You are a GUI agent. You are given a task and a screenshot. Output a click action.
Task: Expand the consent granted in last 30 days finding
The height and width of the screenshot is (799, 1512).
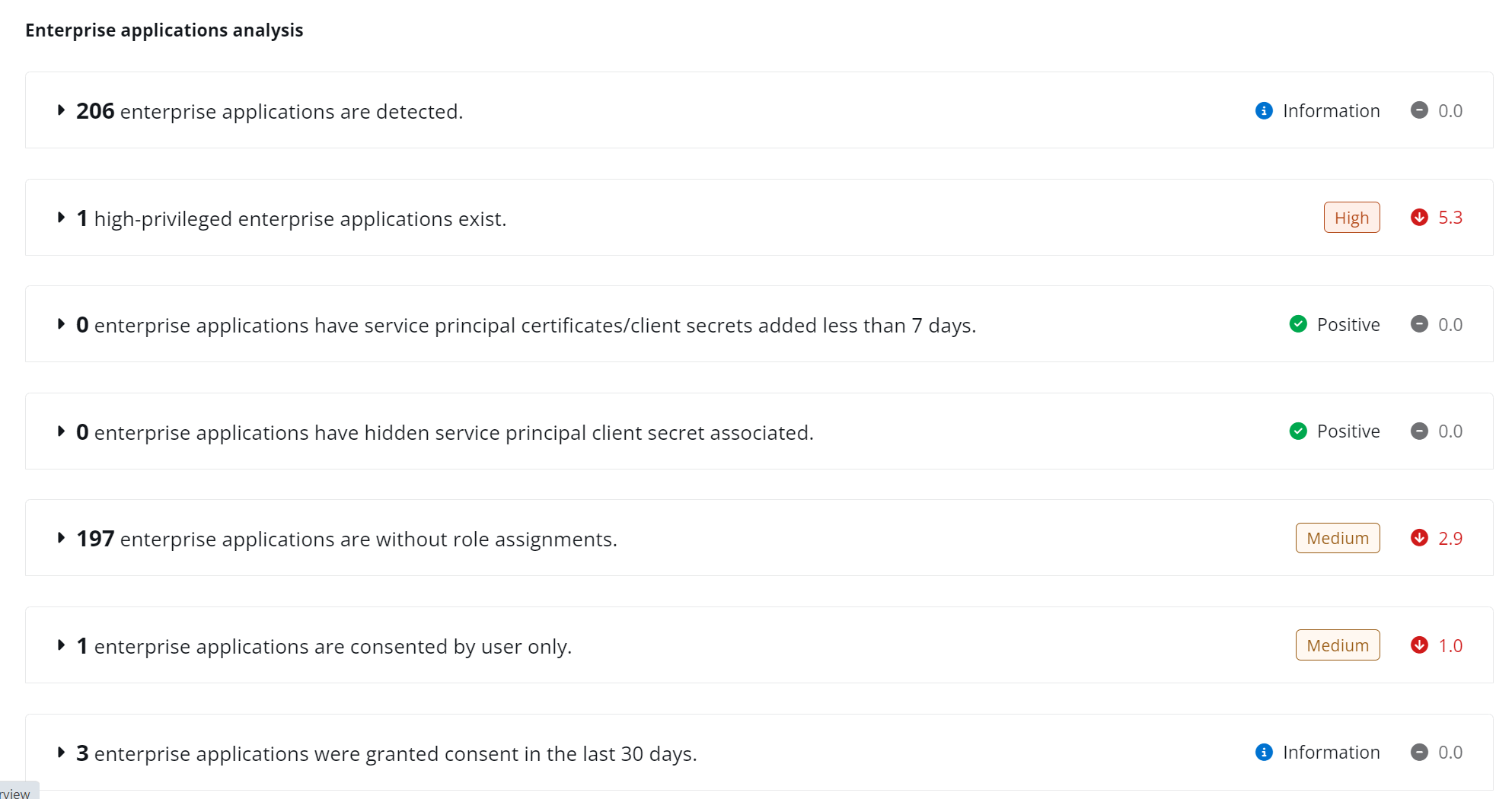[x=61, y=752]
